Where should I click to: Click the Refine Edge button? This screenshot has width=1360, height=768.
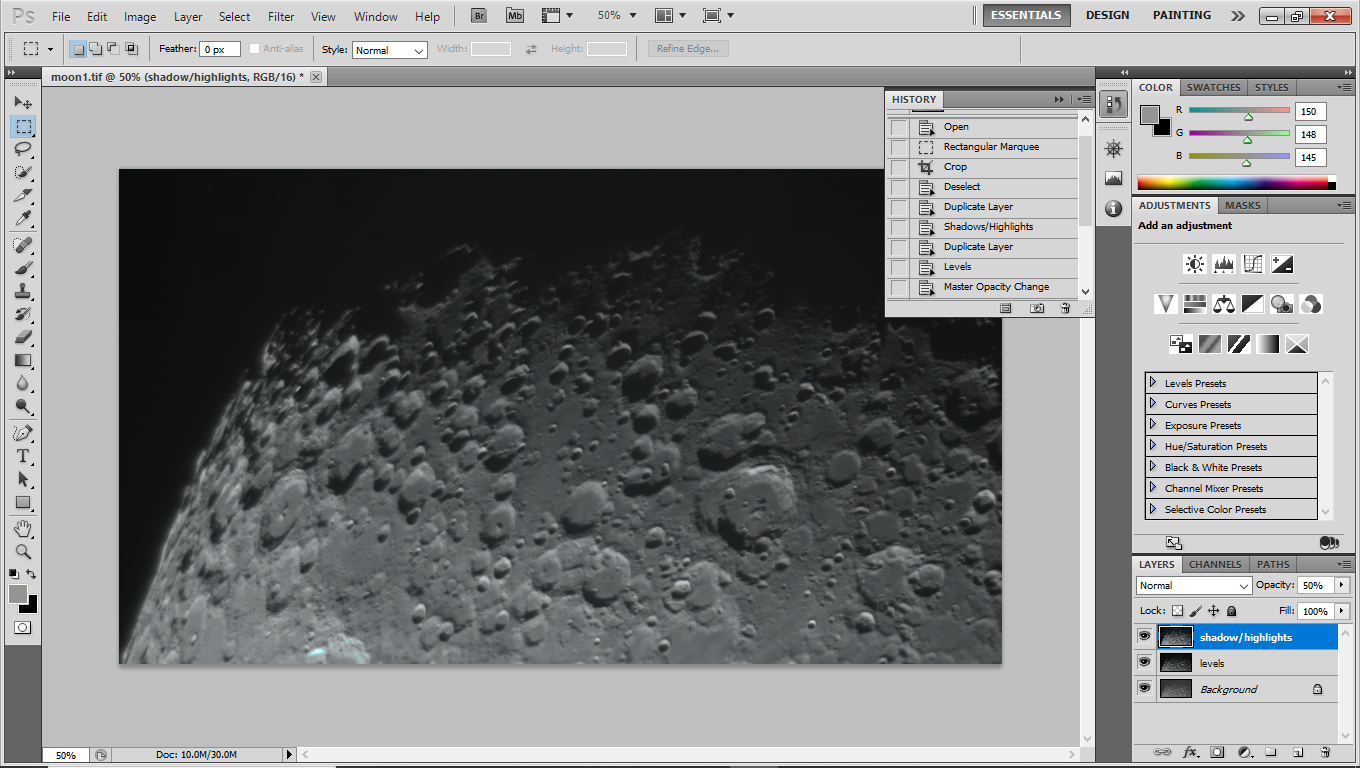point(688,49)
